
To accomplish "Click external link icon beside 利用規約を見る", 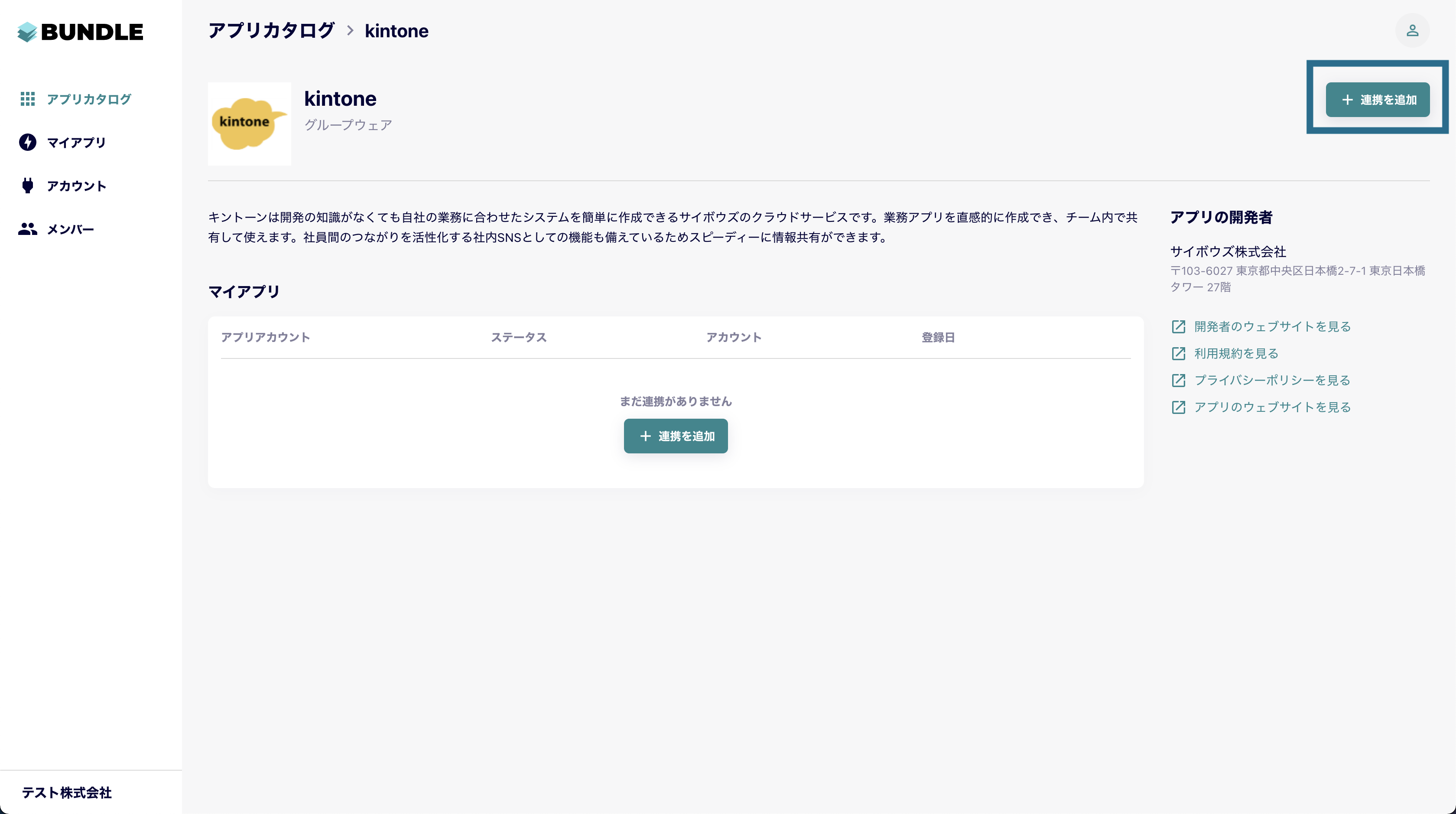I will click(x=1179, y=353).
